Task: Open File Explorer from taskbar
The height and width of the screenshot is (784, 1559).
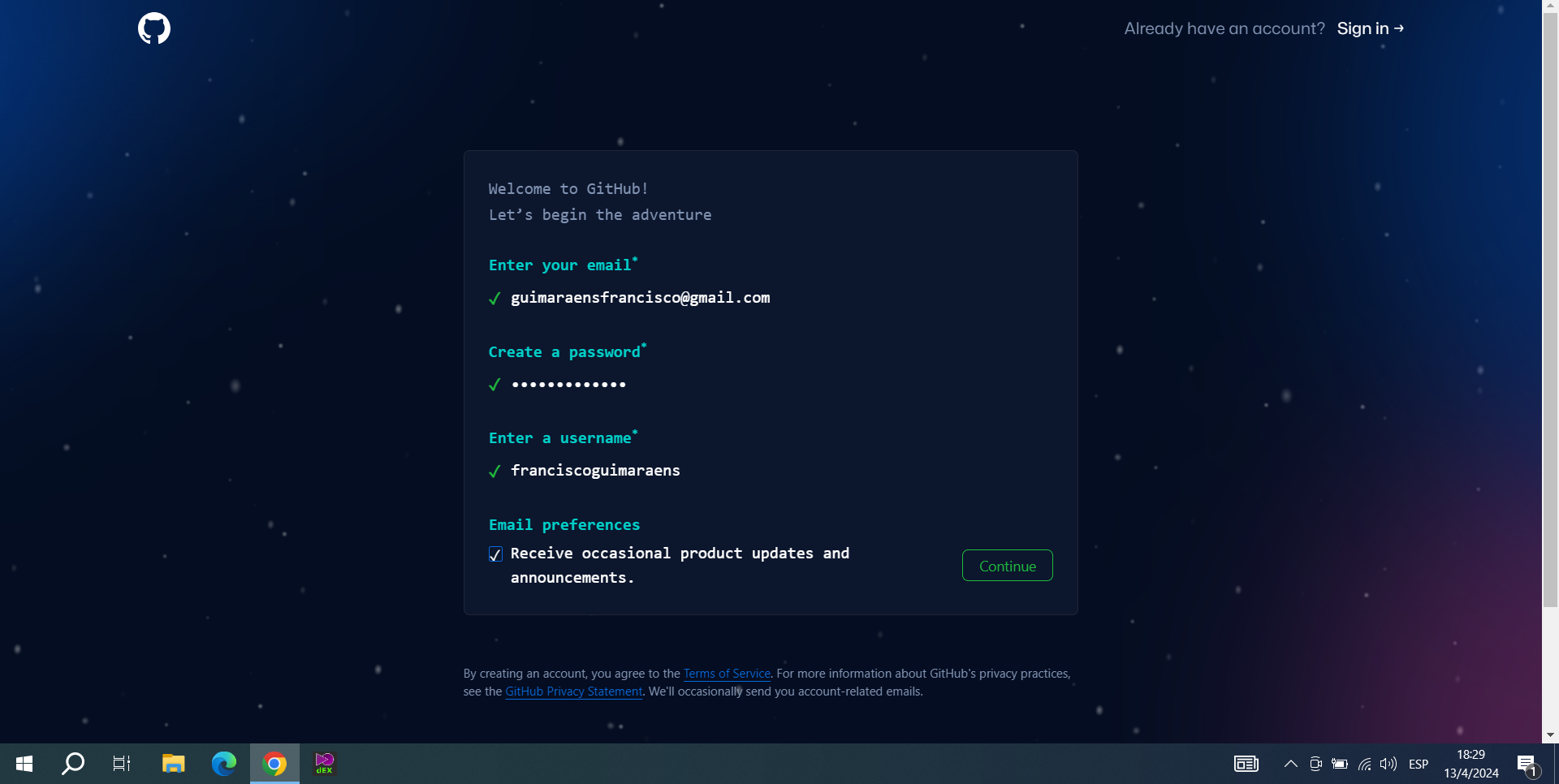Action: click(x=173, y=764)
